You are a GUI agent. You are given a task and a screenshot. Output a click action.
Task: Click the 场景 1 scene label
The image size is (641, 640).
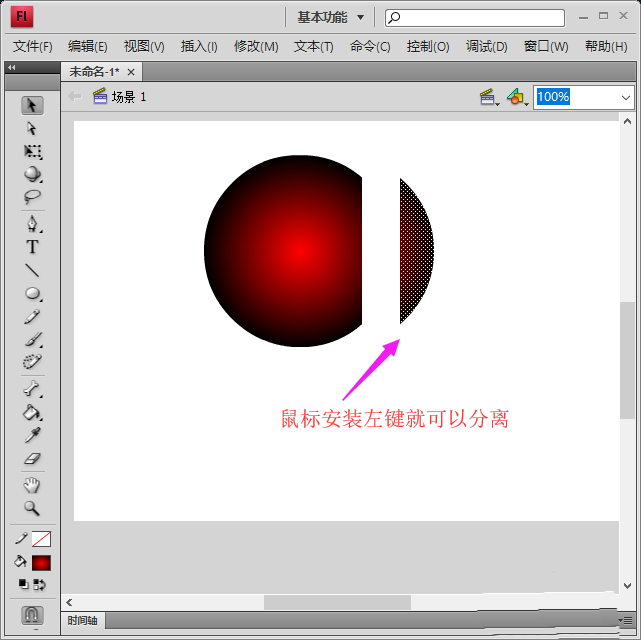[128, 97]
